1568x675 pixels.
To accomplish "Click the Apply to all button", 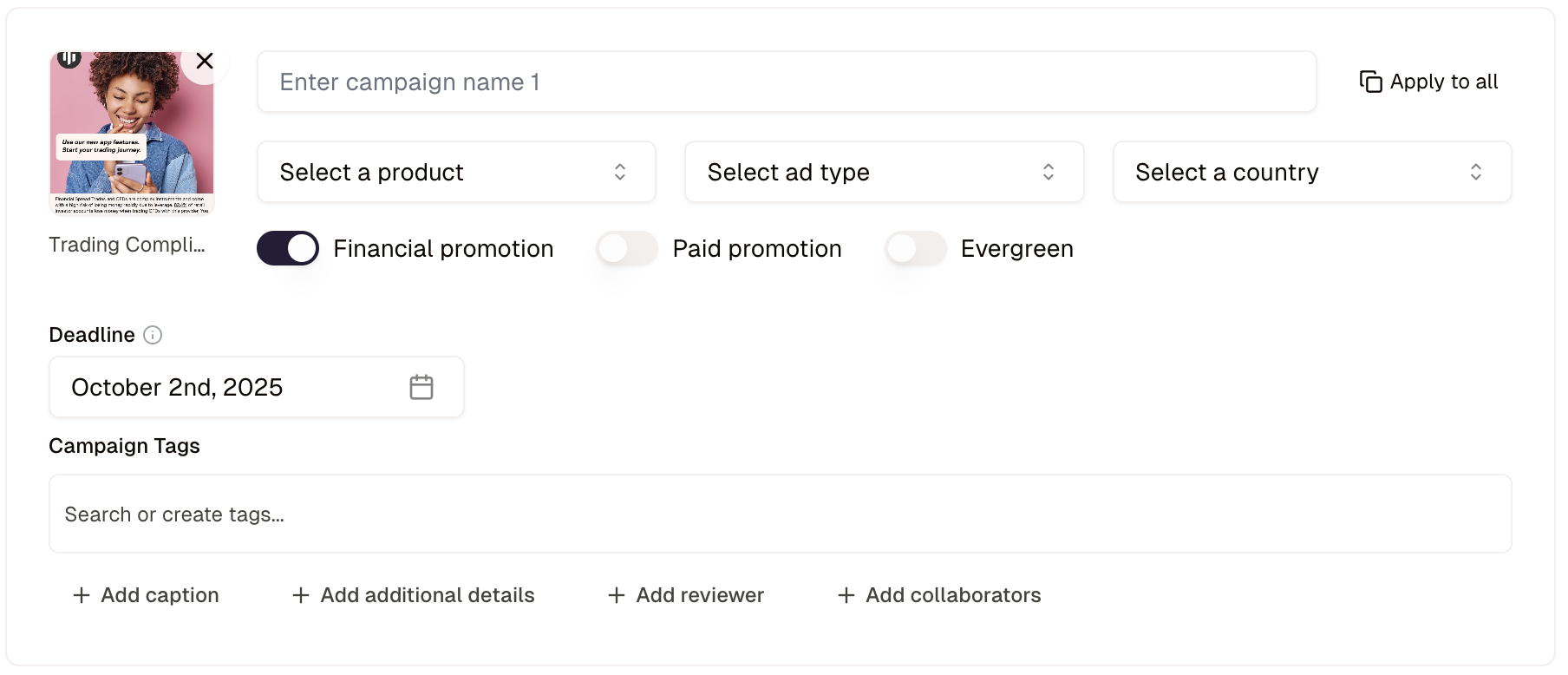I will [1443, 82].
